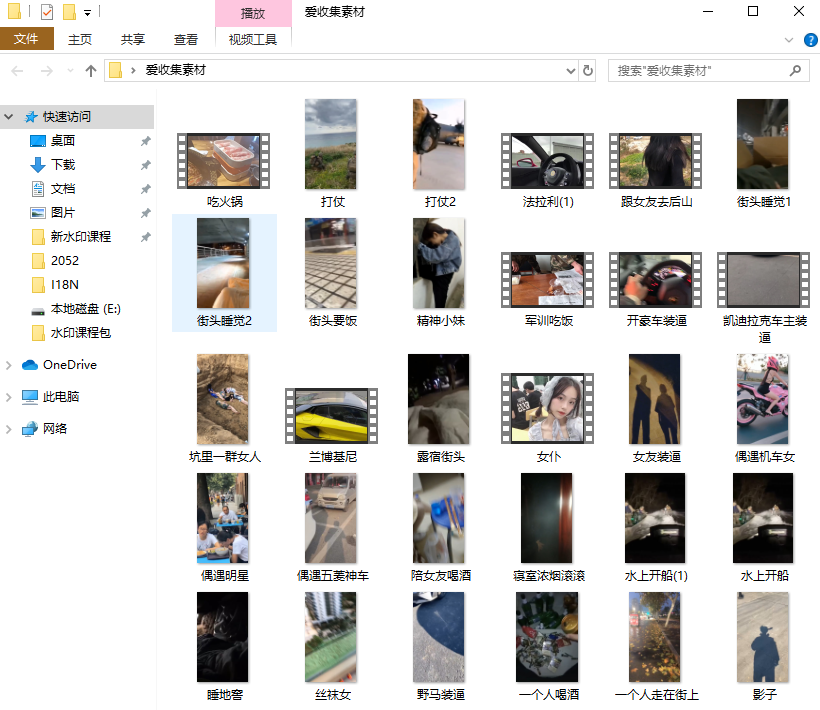Expand the ribbon with the chevron
The image size is (820, 710).
click(789, 40)
